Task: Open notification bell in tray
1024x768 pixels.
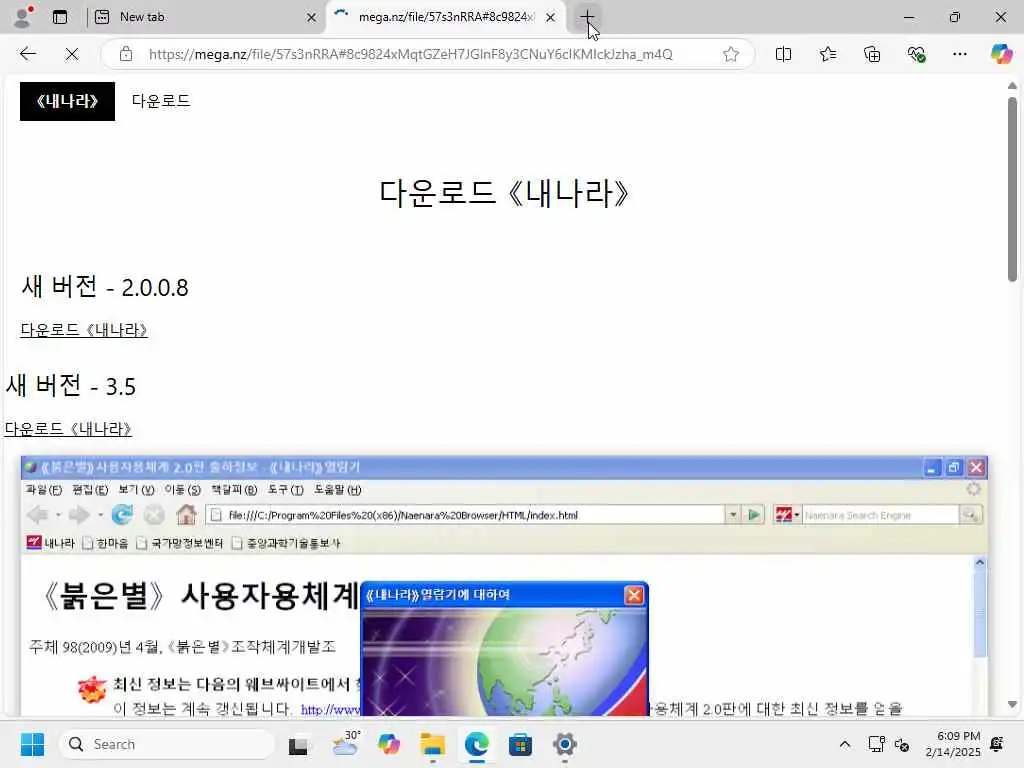Action: 997,744
